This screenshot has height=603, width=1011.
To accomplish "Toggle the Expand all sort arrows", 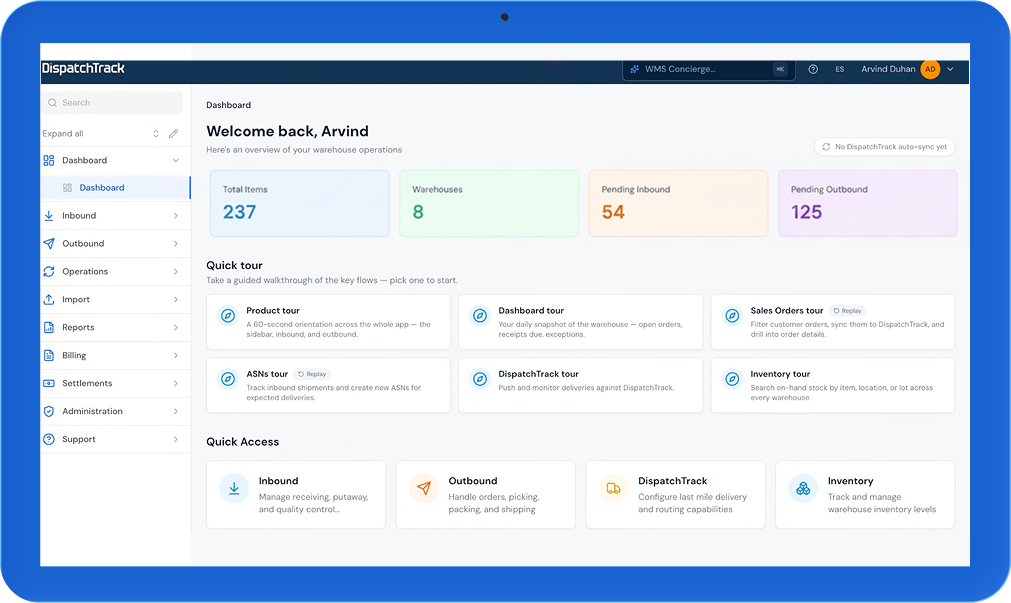I will pos(155,133).
